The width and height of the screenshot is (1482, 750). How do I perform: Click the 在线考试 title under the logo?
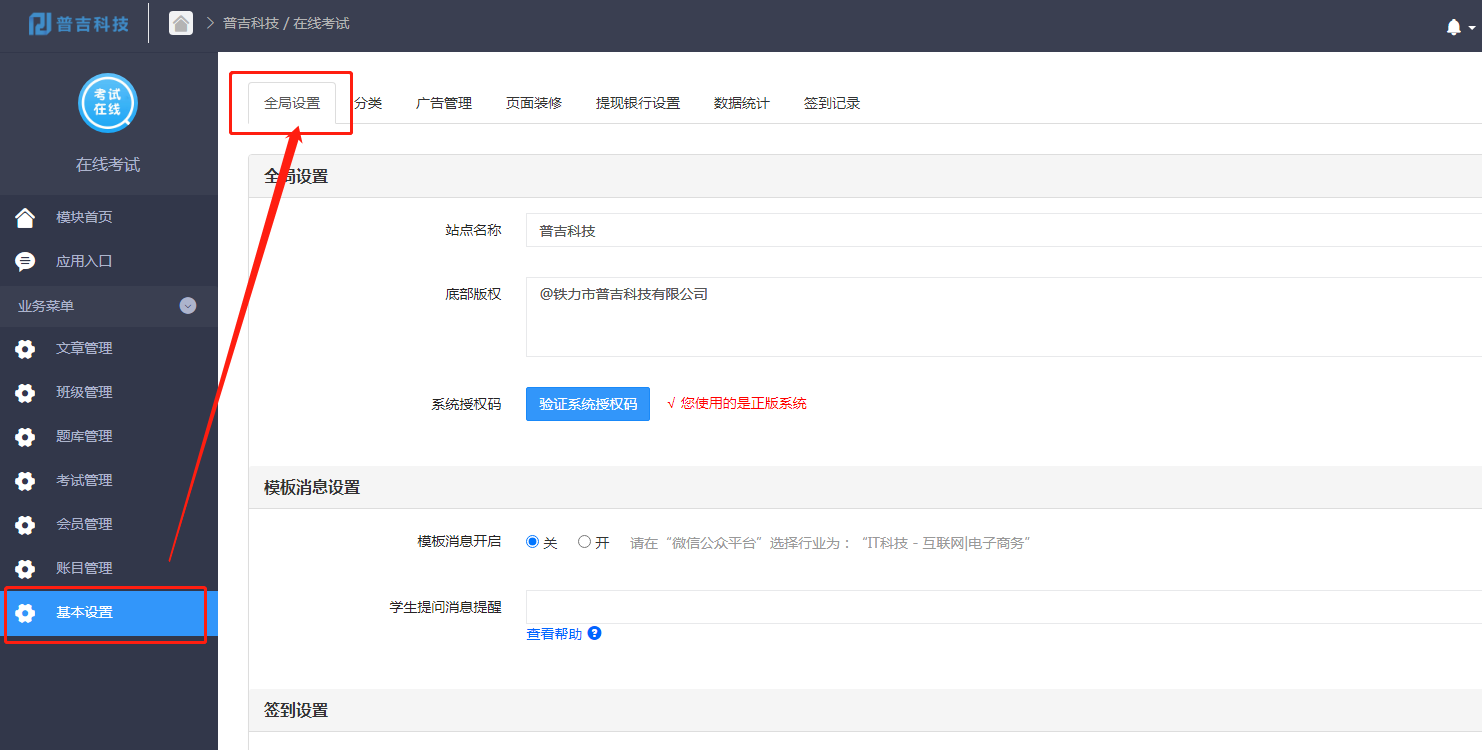(108, 165)
